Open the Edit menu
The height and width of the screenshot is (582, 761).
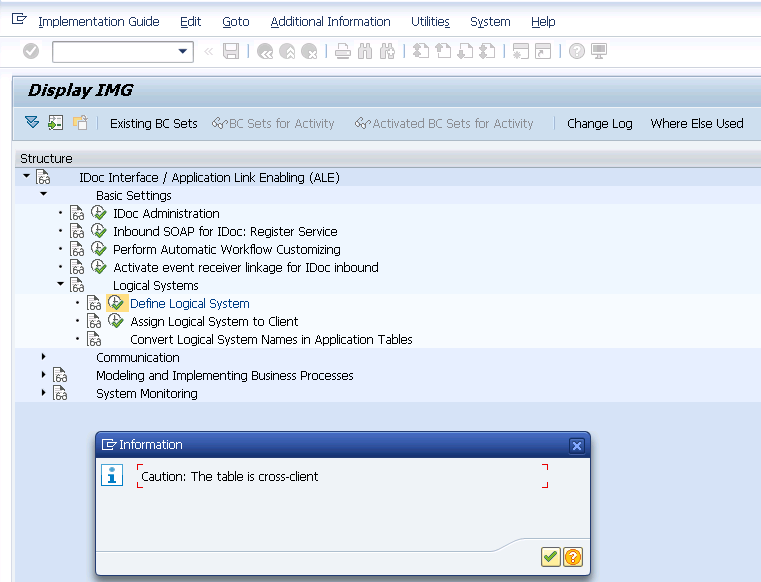pos(190,22)
